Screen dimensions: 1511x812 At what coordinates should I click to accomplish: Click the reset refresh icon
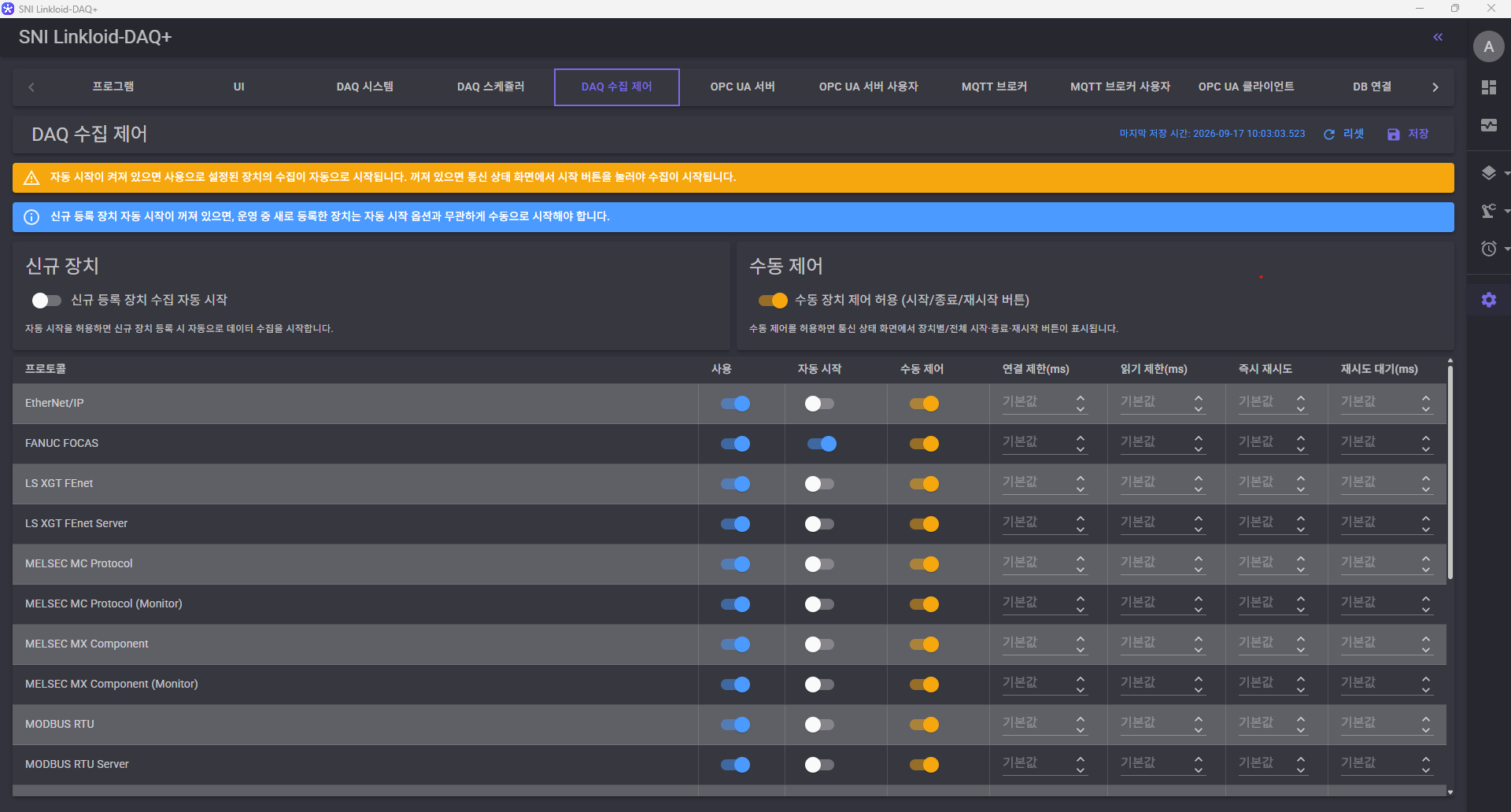pos(1329,135)
